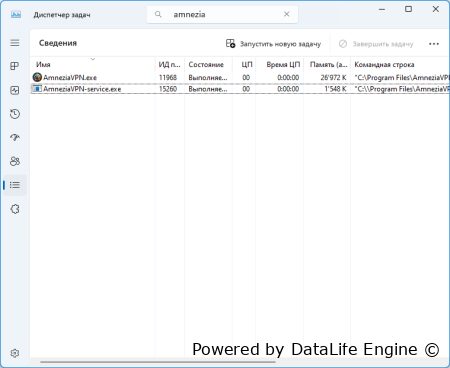
Task: Close the Task Manager window
Action: 435,9
